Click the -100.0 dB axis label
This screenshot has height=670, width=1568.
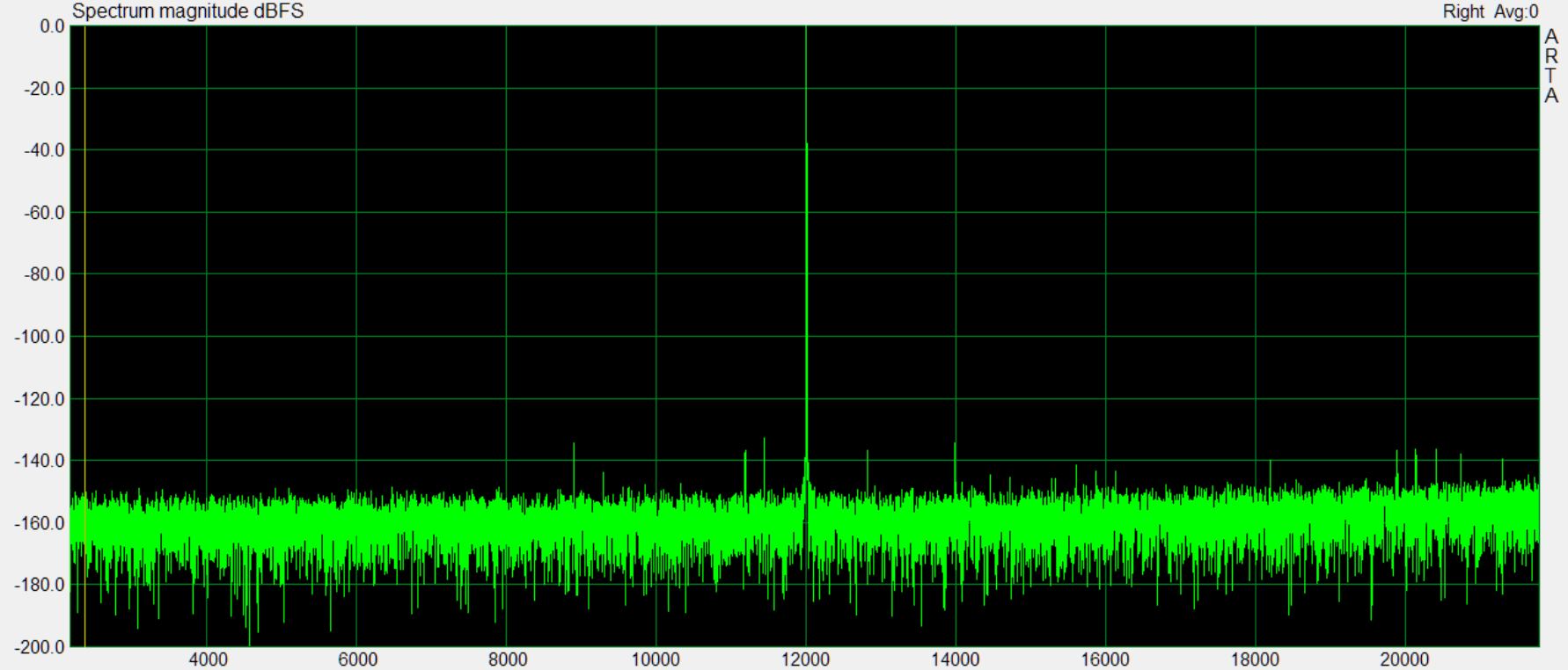tap(41, 337)
